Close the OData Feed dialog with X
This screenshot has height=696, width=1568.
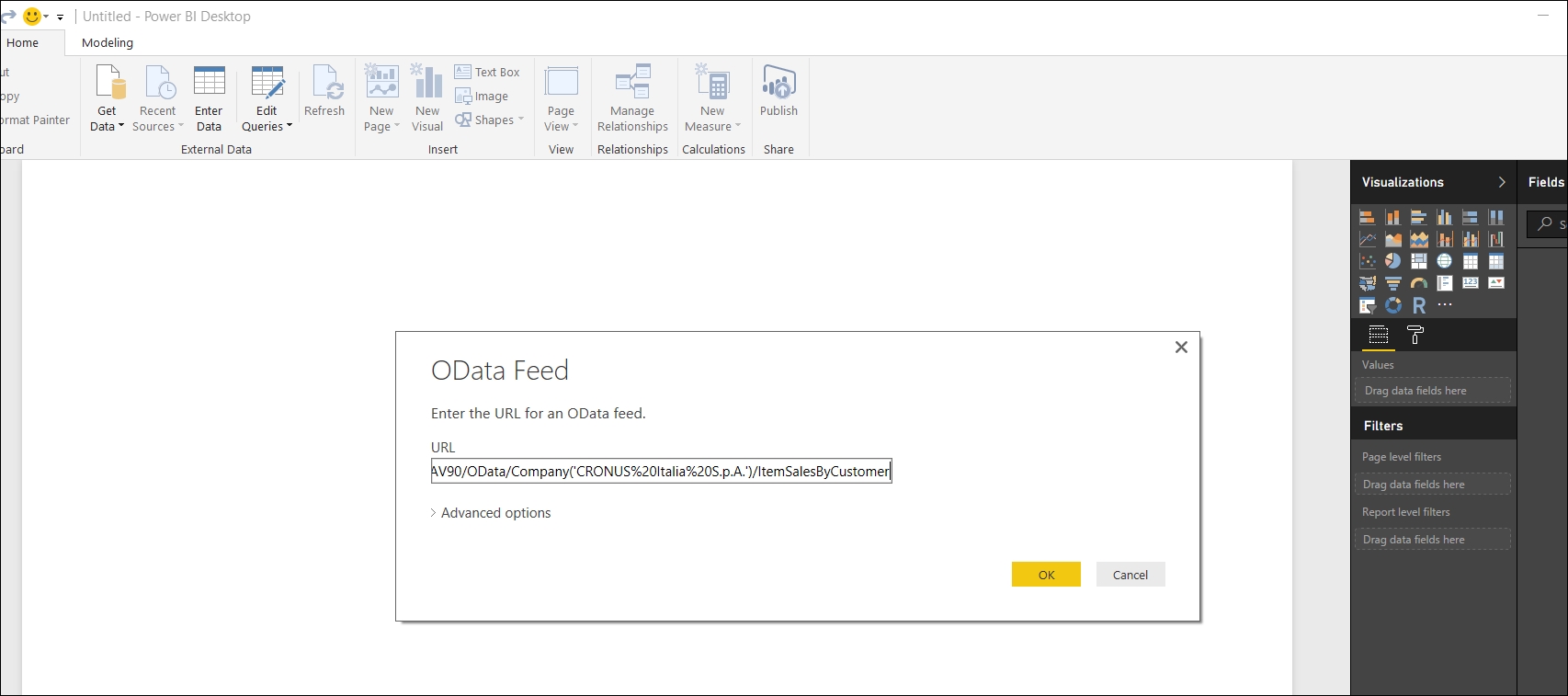[x=1181, y=347]
